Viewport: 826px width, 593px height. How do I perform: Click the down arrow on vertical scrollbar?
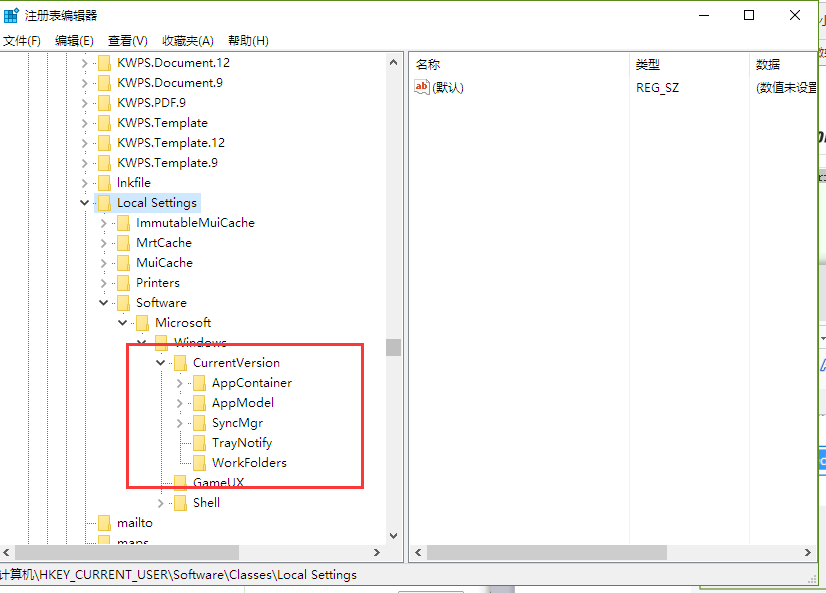click(x=393, y=535)
